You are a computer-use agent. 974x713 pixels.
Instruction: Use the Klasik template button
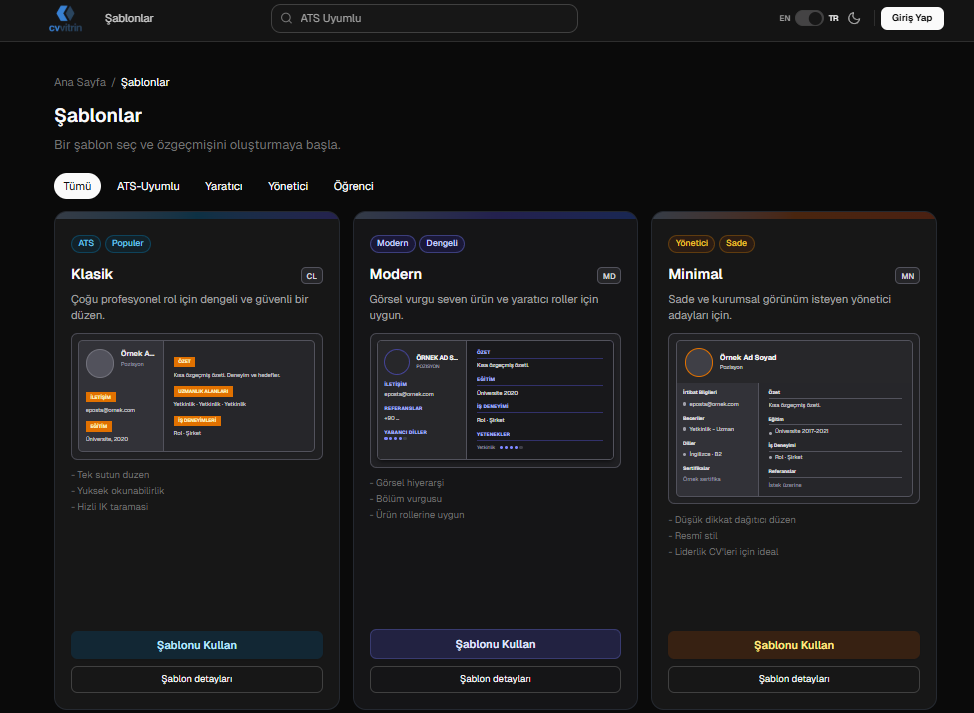197,645
